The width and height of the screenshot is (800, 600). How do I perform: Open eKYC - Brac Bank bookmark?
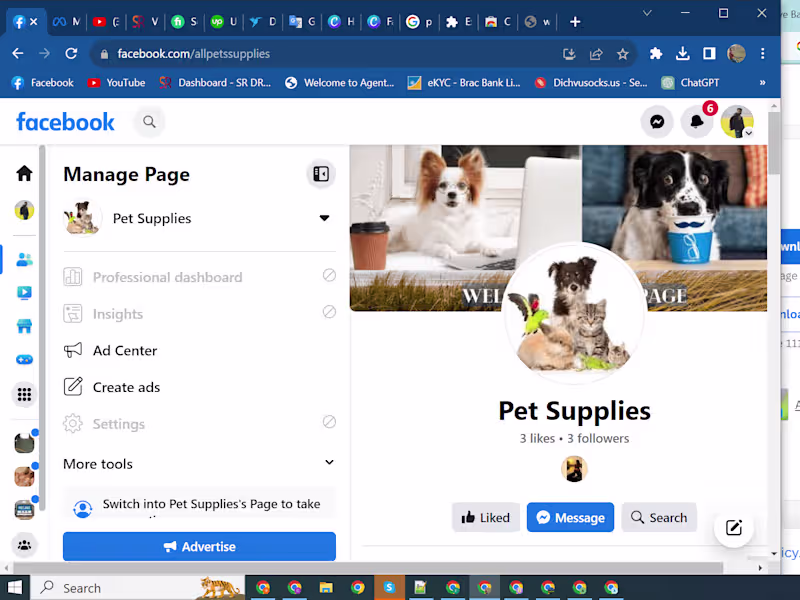(x=464, y=83)
